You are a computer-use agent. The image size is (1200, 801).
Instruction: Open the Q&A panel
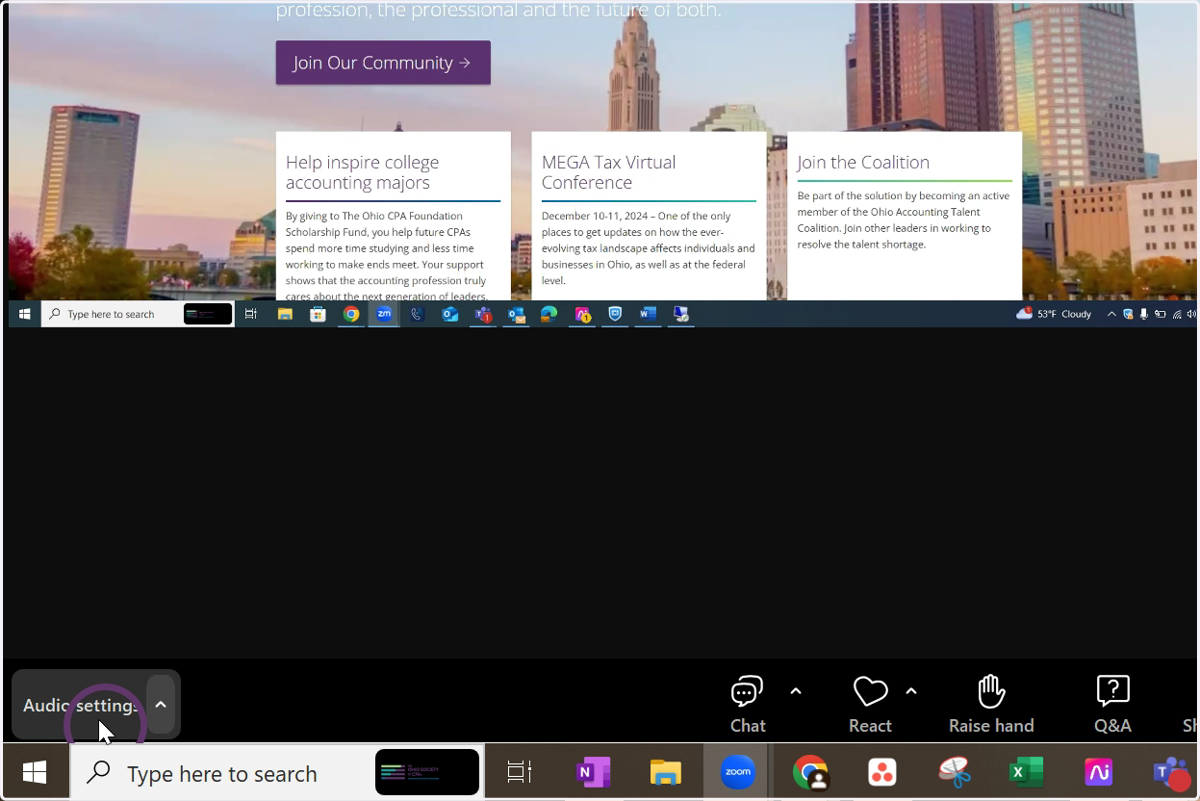pyautogui.click(x=1113, y=704)
